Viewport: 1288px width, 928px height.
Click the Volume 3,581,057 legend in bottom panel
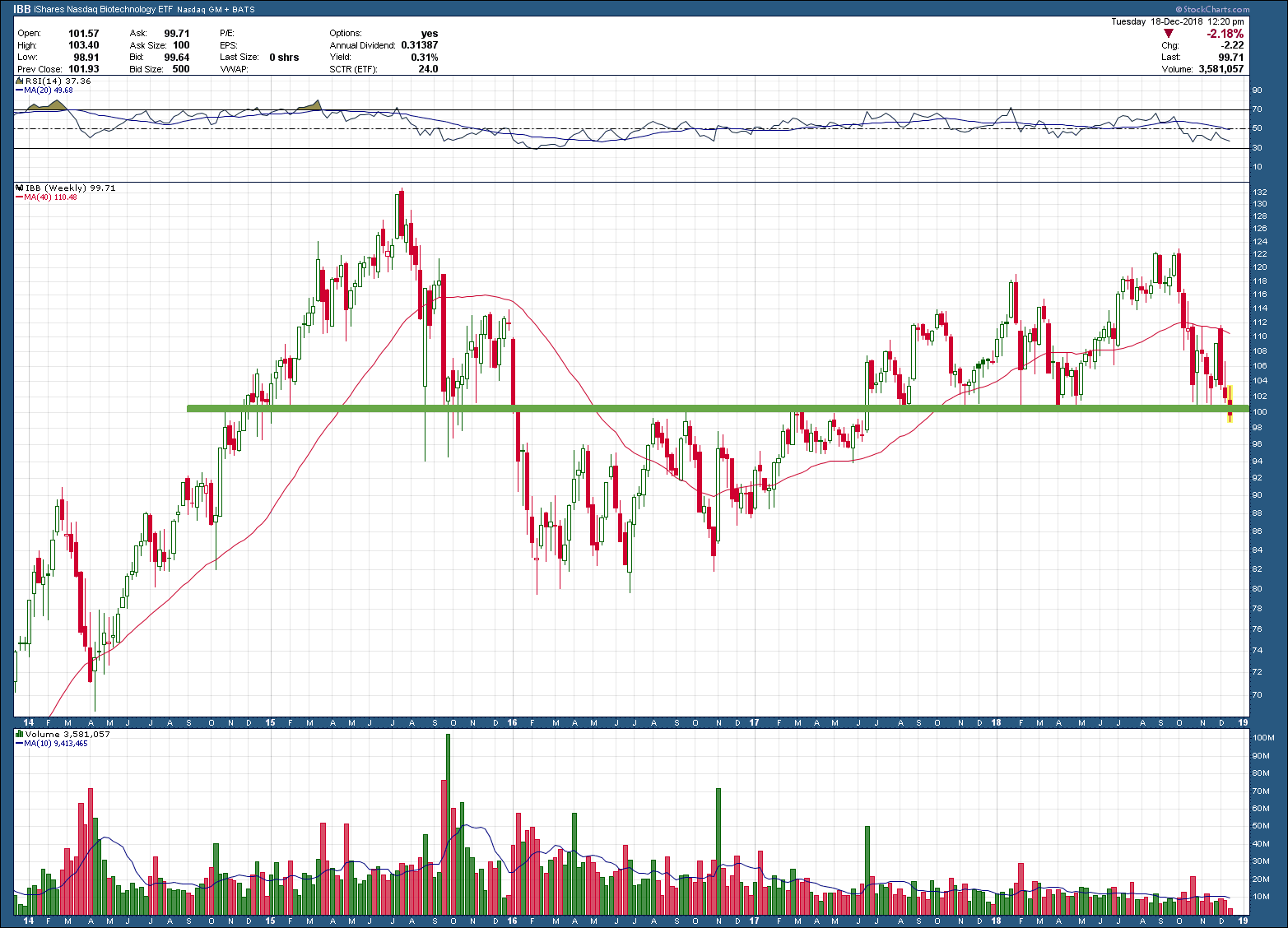point(67,734)
